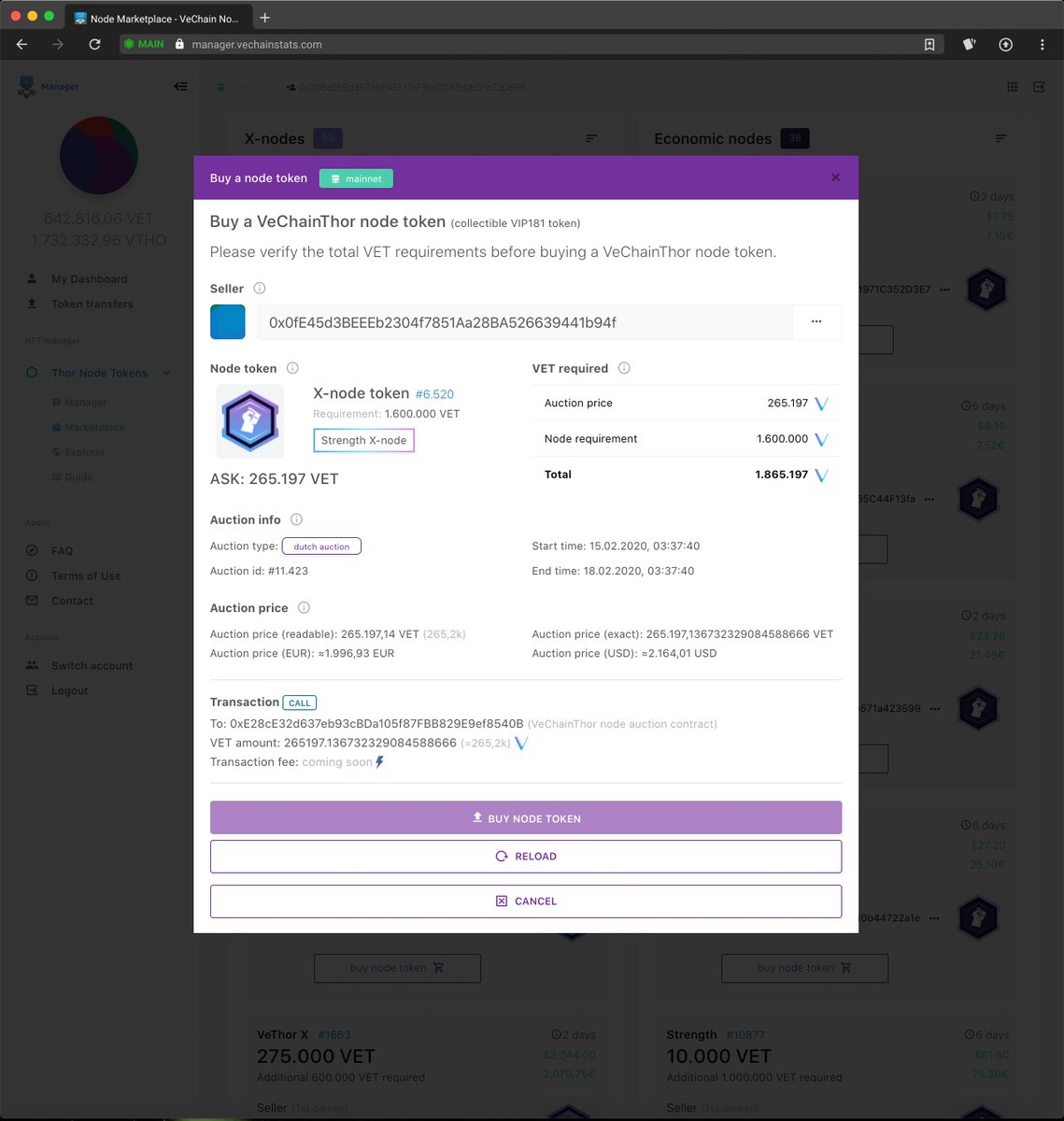Open Strength token link #10877
1064x1121 pixels.
click(x=745, y=1035)
